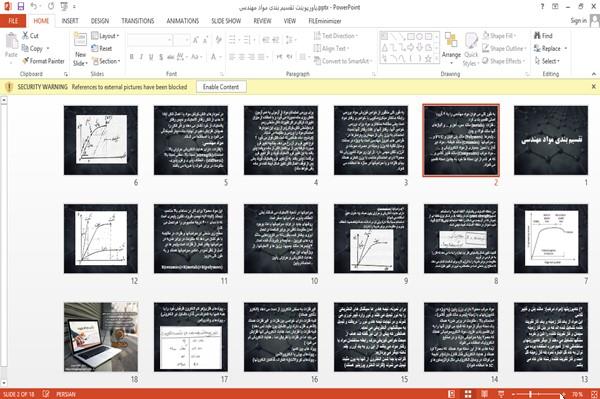The width and height of the screenshot is (600, 399).
Task: Open Quick Styles gallery
Action: click(x=471, y=50)
